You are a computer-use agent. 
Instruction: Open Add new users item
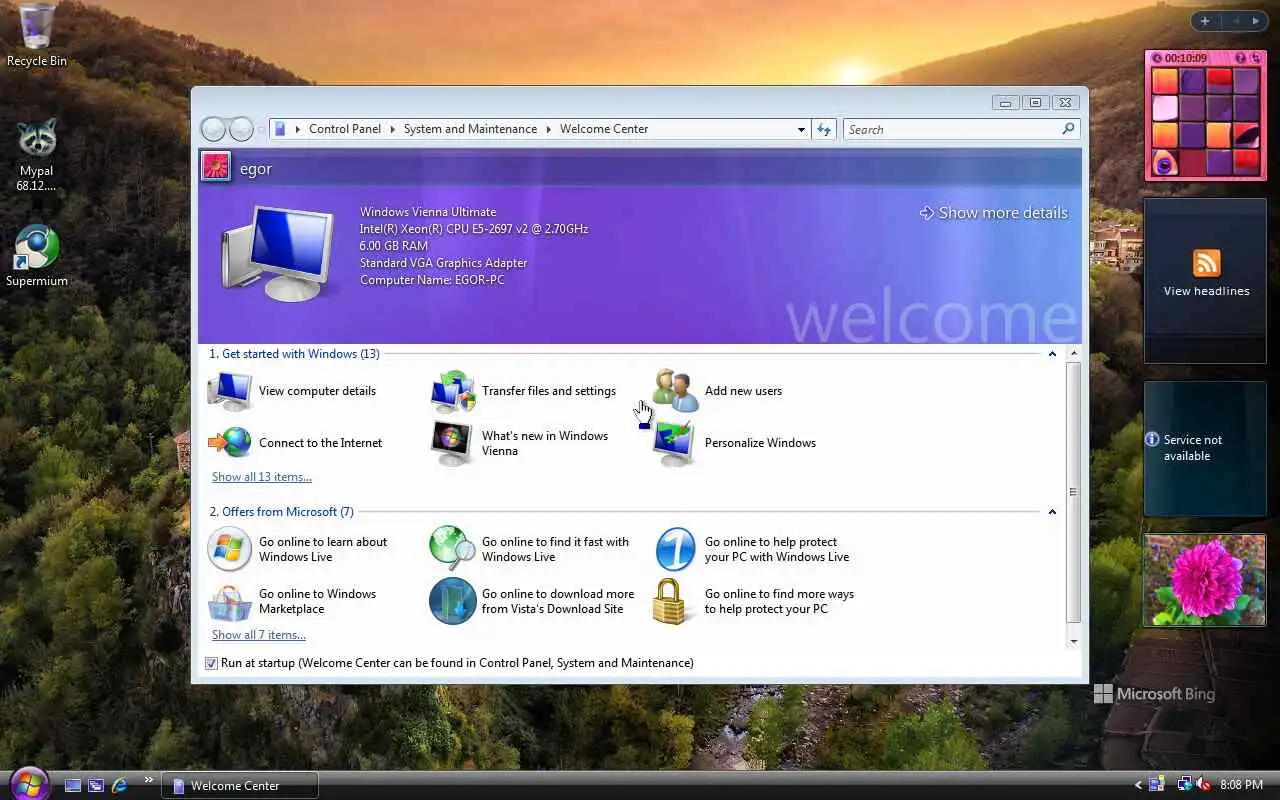[718, 391]
